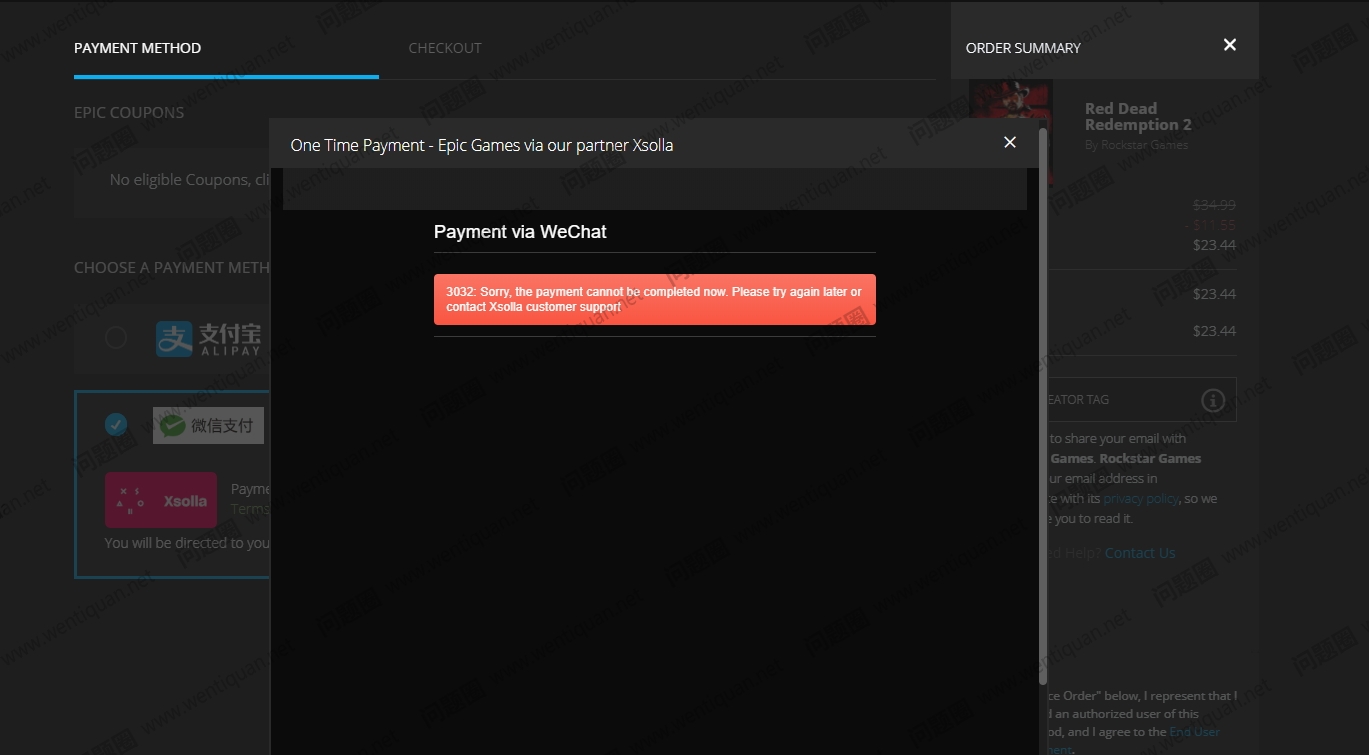Click the Alipay logo
Screen dimensions: 1369x755
click(x=208, y=339)
